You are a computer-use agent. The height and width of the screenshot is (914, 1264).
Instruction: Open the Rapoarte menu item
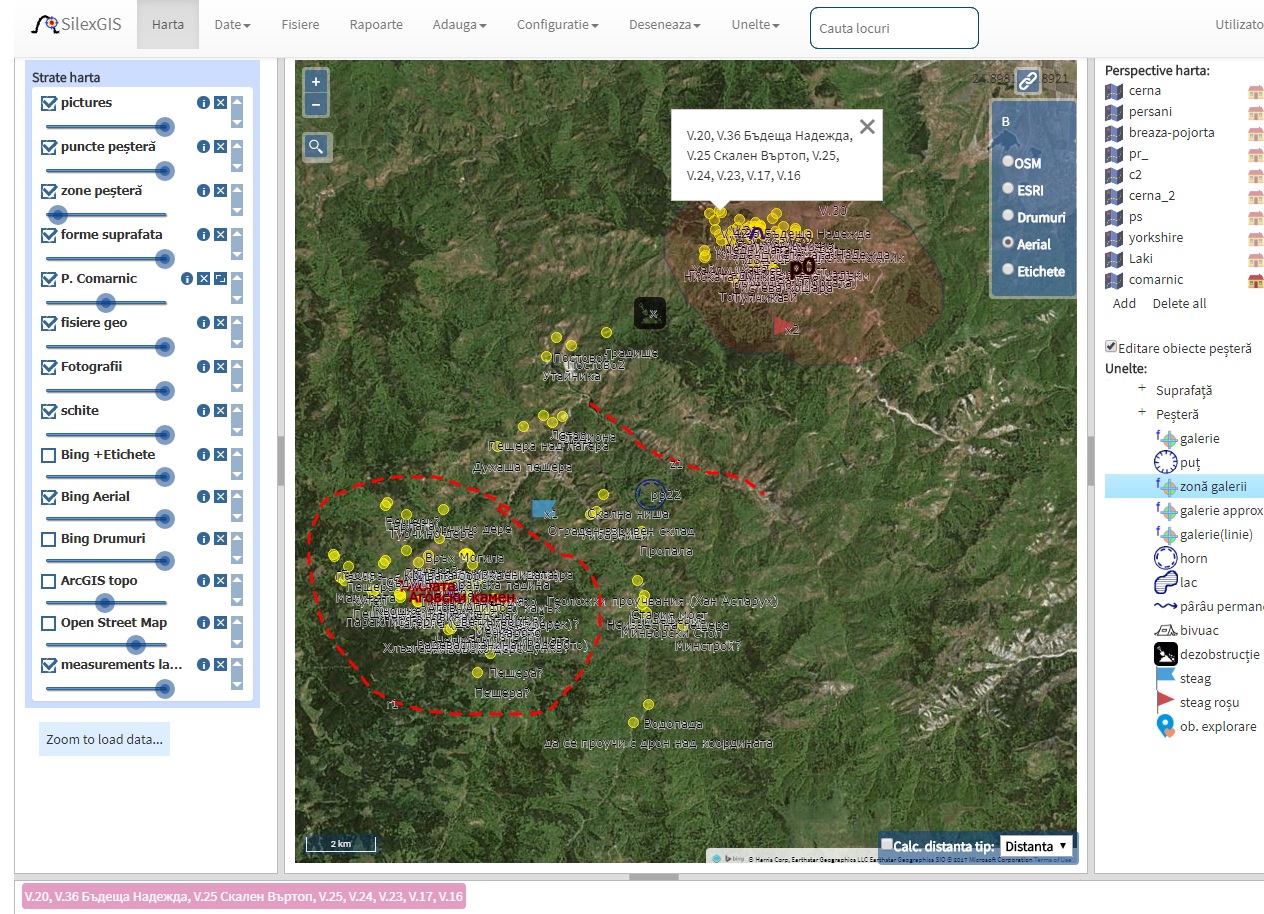point(376,25)
